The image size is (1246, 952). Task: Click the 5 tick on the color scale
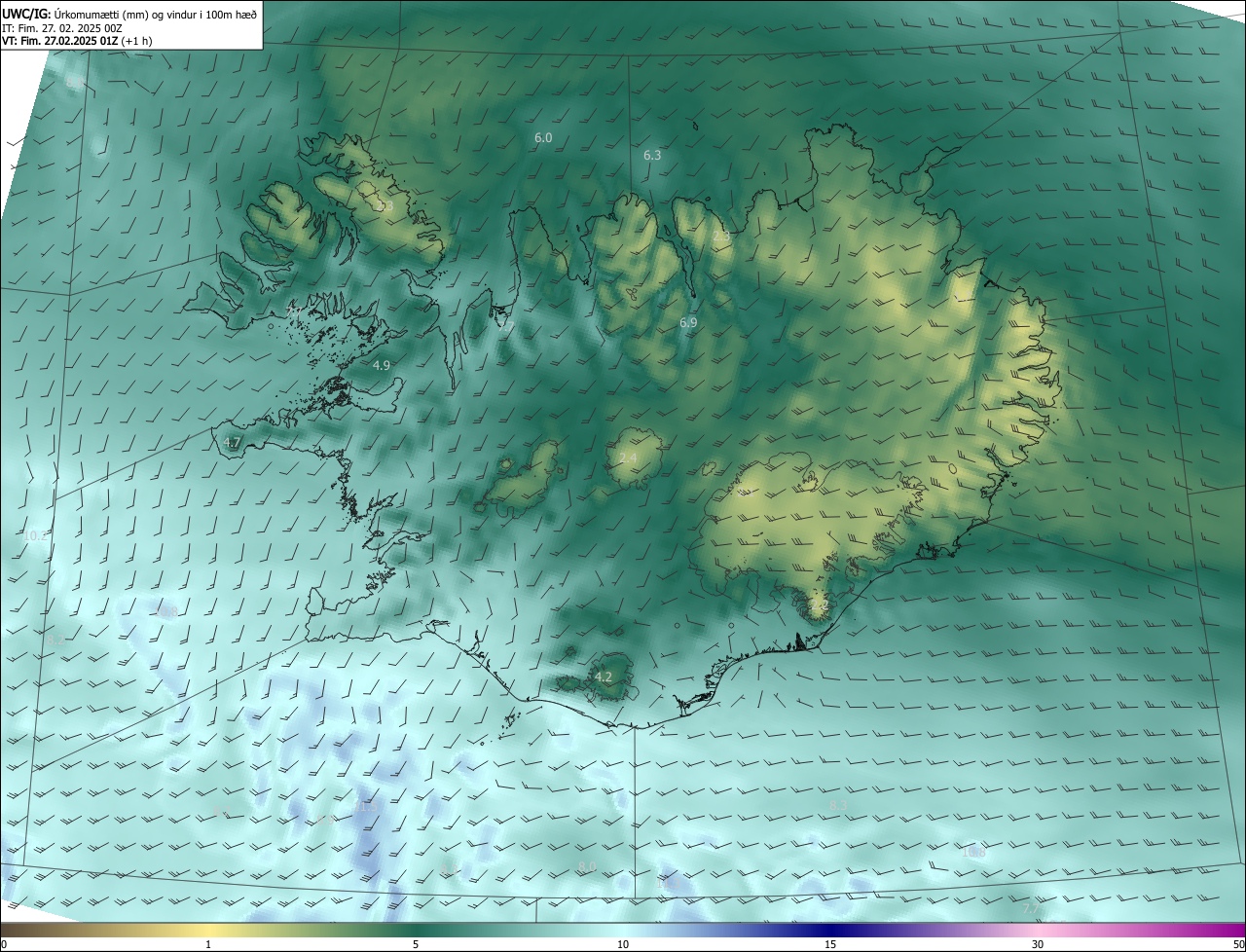coord(416,944)
